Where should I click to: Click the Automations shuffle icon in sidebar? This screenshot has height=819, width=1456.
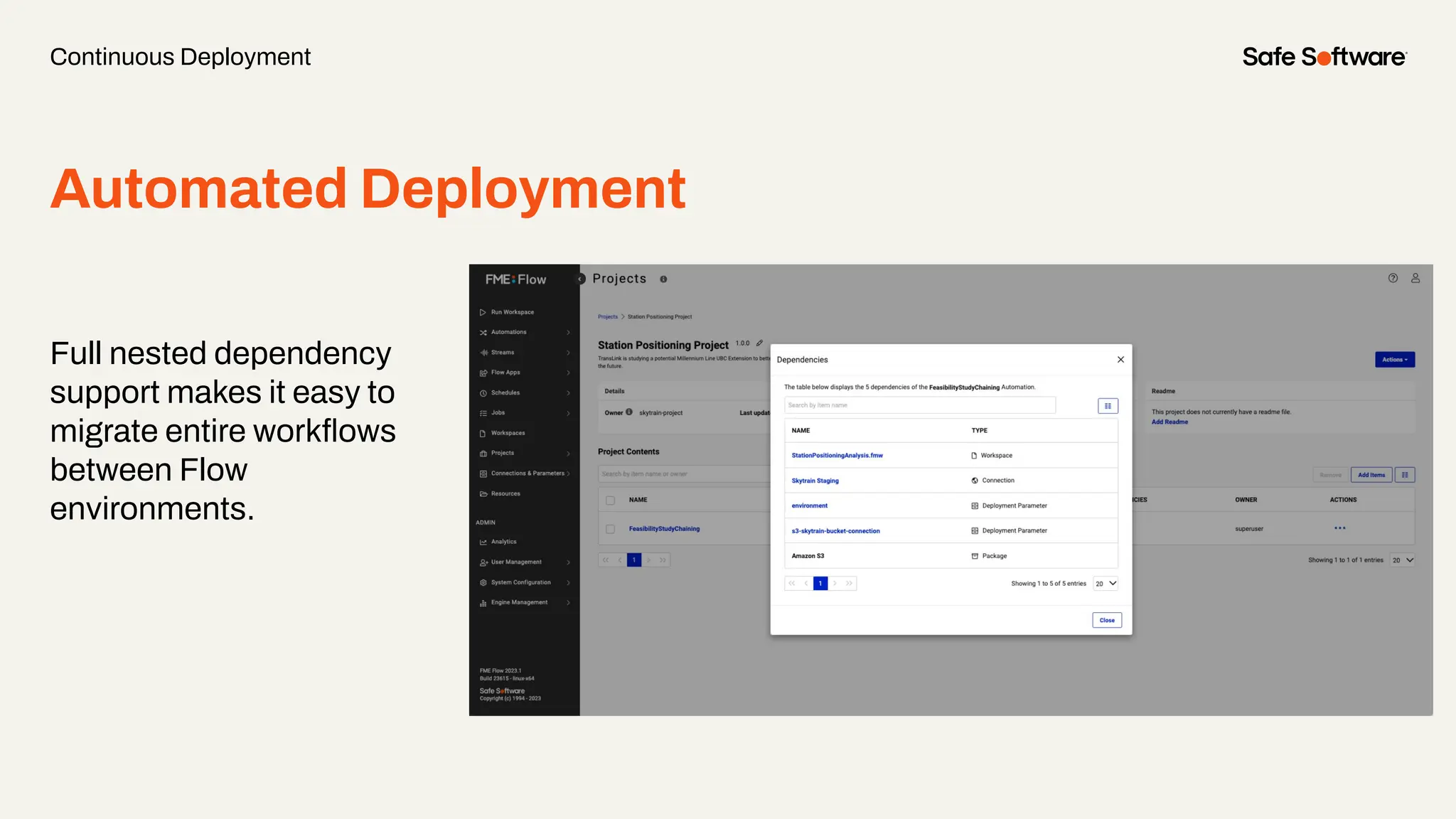tap(483, 332)
